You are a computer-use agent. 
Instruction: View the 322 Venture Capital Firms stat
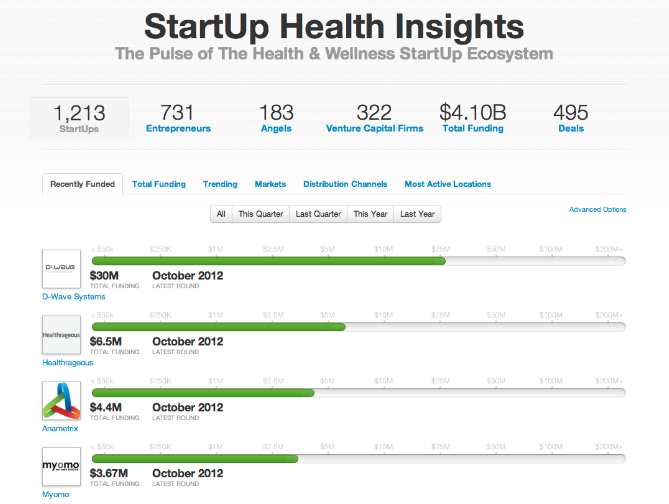tap(374, 117)
